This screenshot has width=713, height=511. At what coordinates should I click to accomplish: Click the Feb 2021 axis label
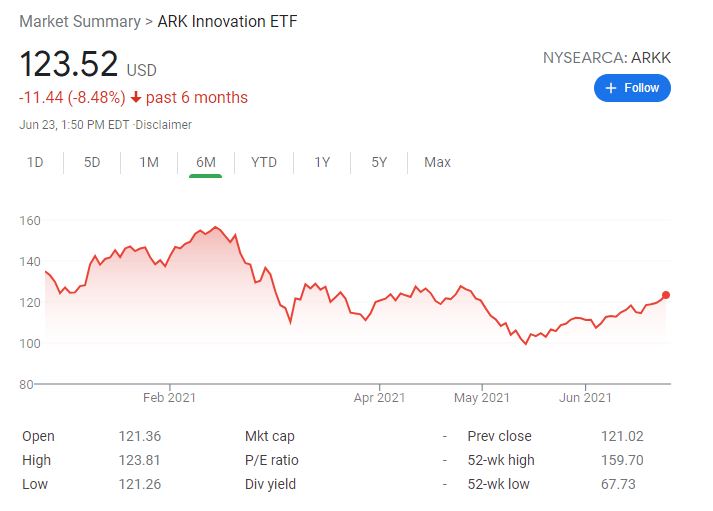pos(169,397)
